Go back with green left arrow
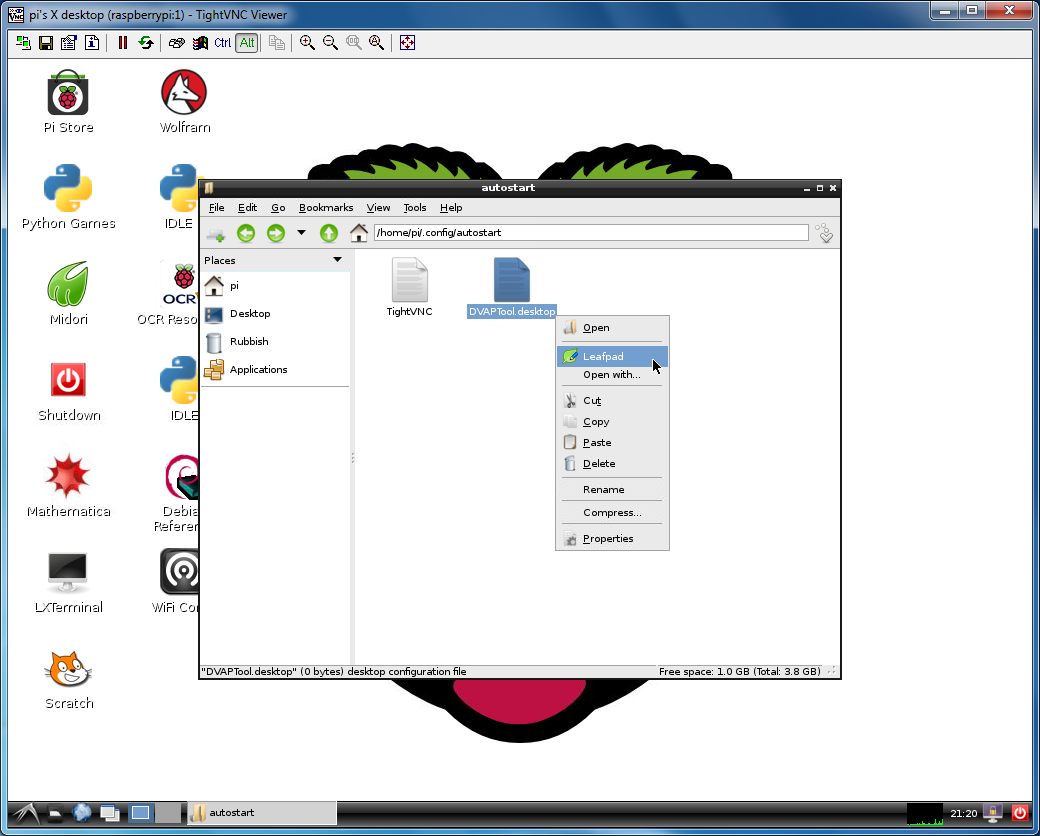The image size is (1040, 836). (246, 233)
